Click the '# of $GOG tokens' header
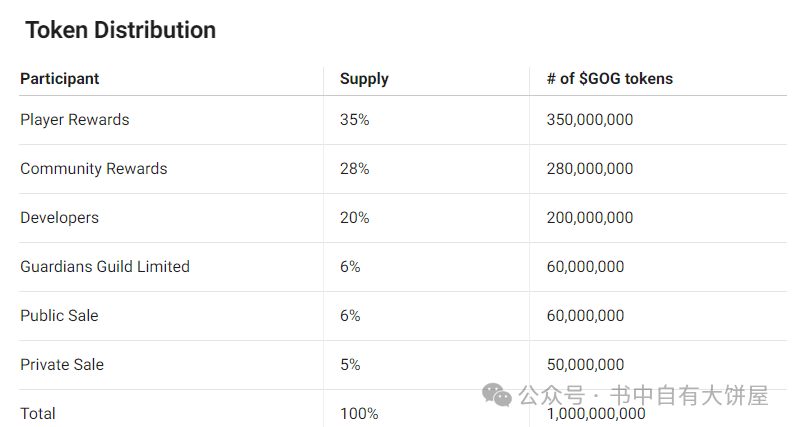 [x=610, y=79]
